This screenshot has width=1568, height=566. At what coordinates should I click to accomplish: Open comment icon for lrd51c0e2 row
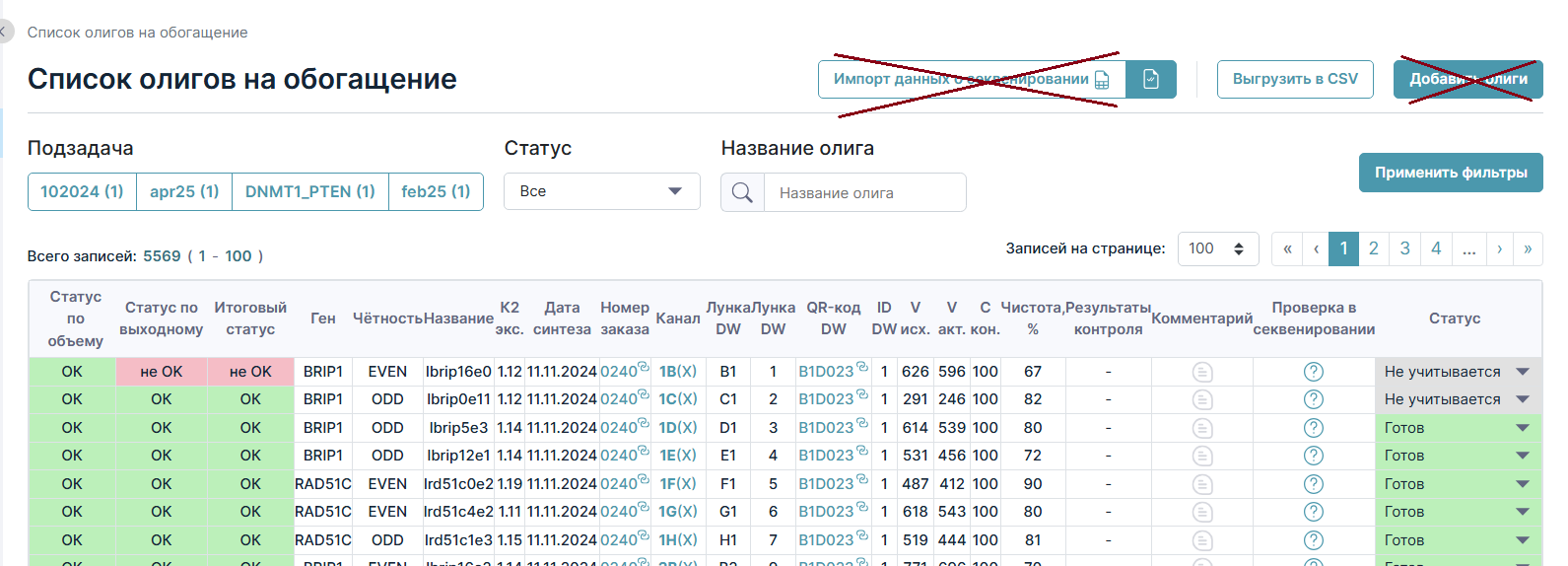coord(1201,484)
